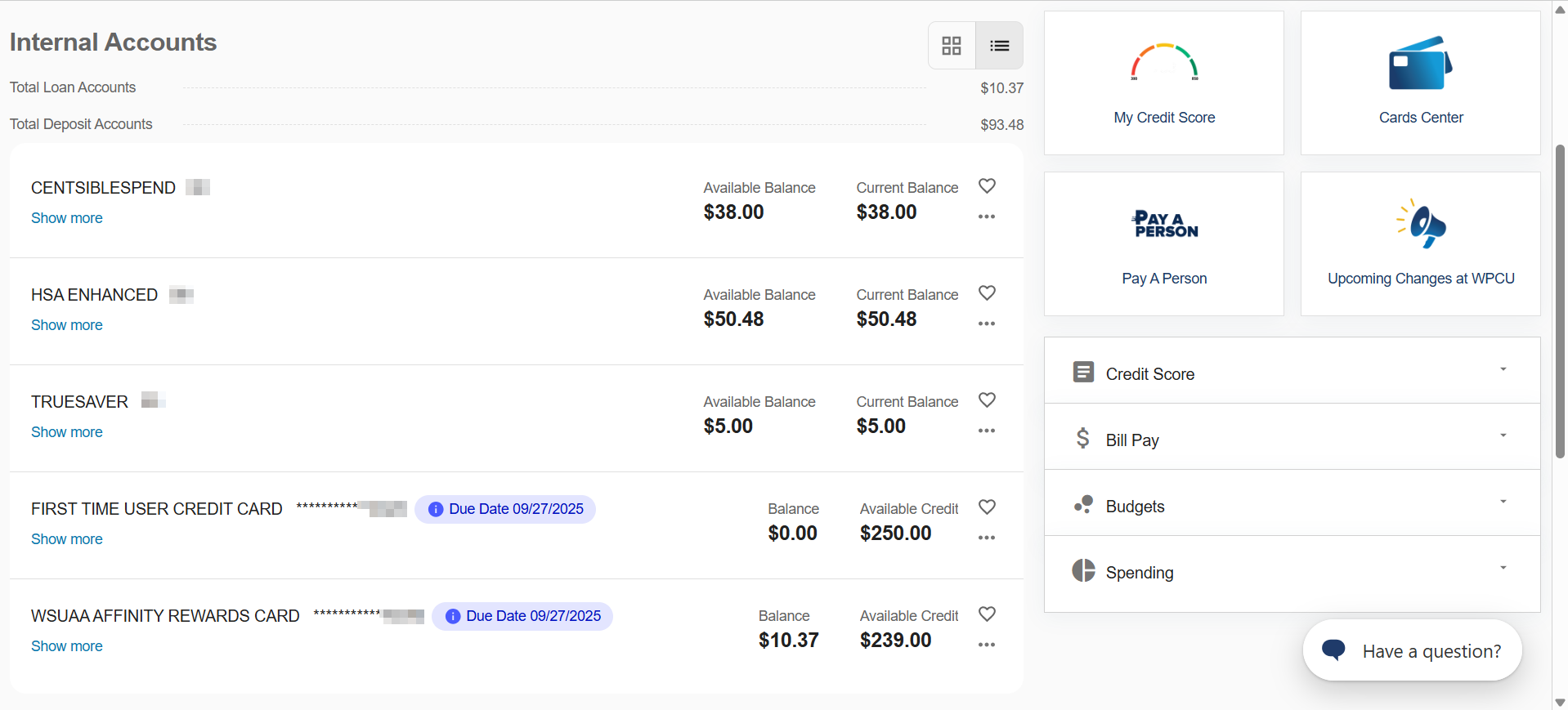The width and height of the screenshot is (1568, 710).
Task: Click the Budgets dots icon
Action: (1083, 505)
